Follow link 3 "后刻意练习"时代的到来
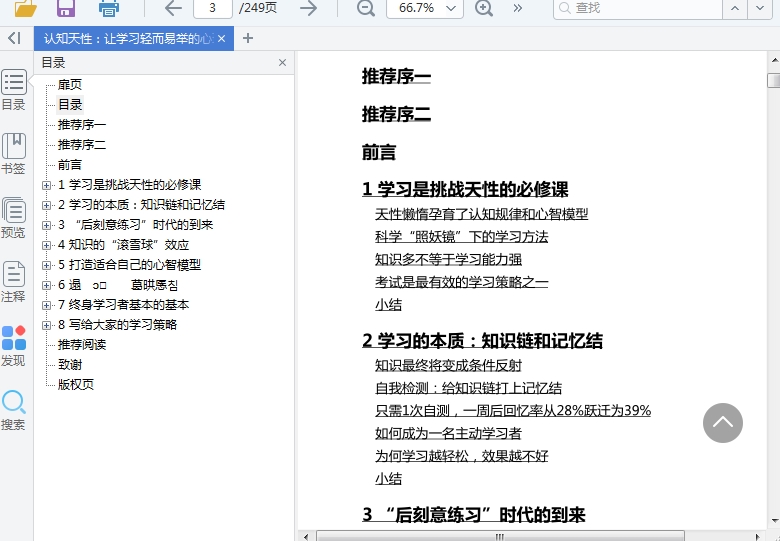This screenshot has height=541, width=780. point(474,515)
